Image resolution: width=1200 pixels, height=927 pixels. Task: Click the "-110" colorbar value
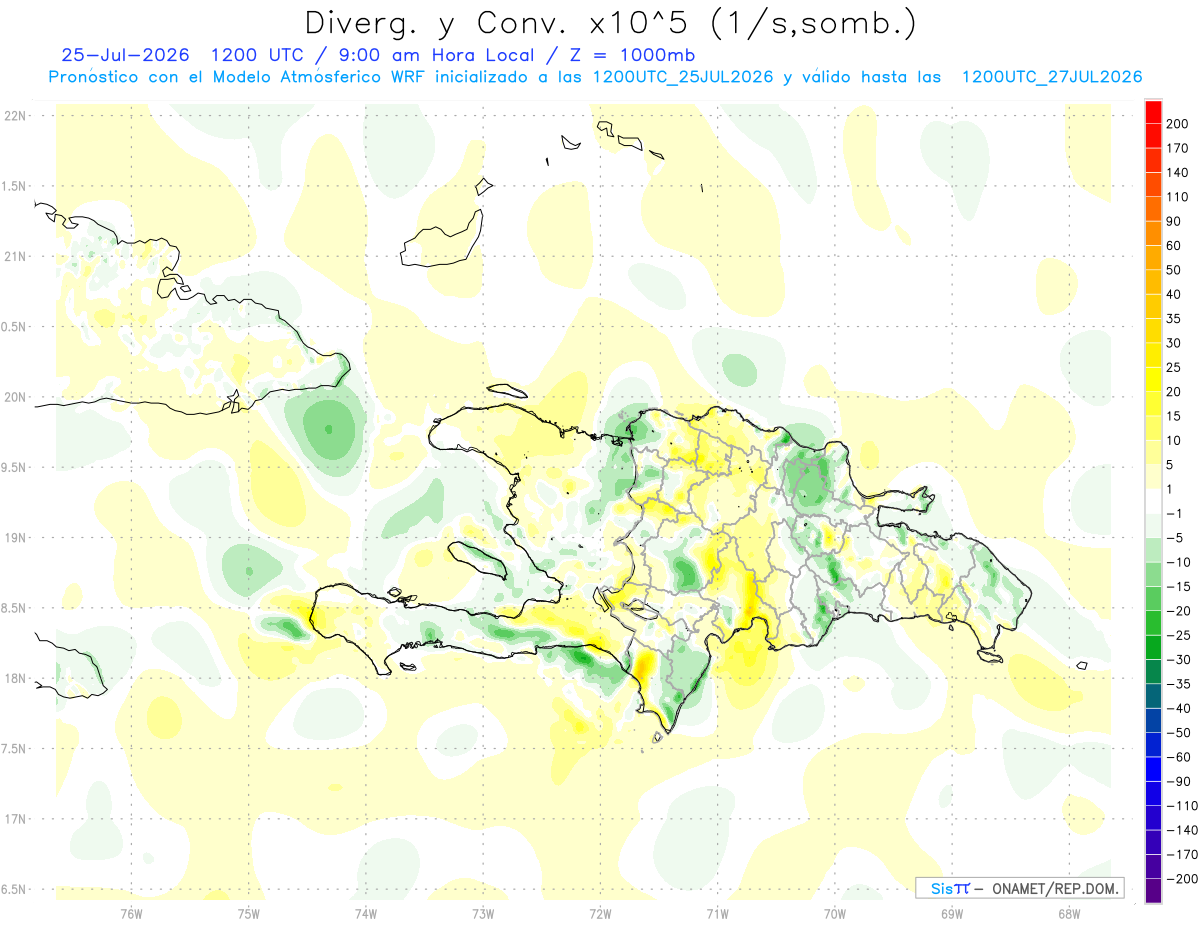pyautogui.click(x=1181, y=805)
